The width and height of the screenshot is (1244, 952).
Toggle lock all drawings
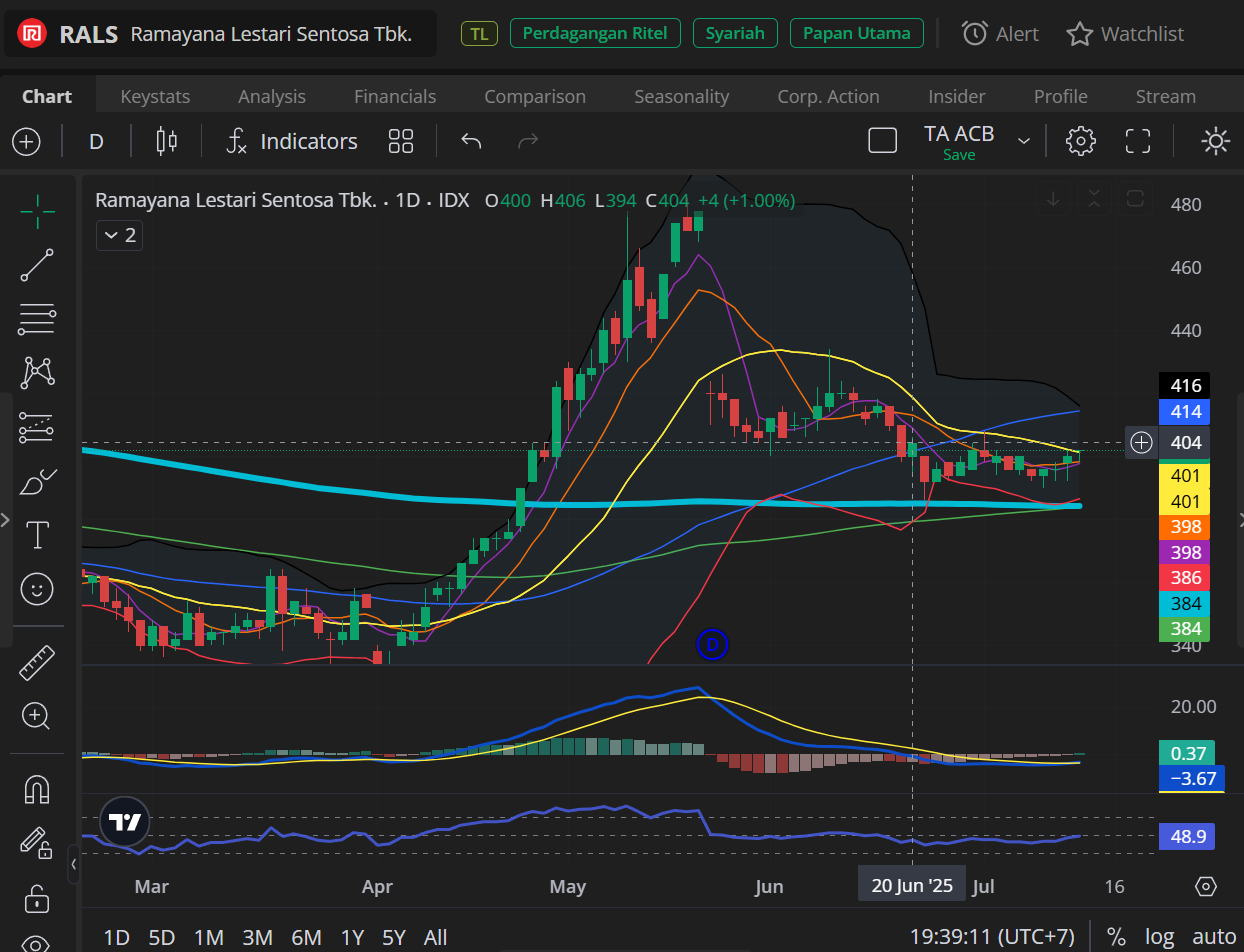(x=37, y=898)
